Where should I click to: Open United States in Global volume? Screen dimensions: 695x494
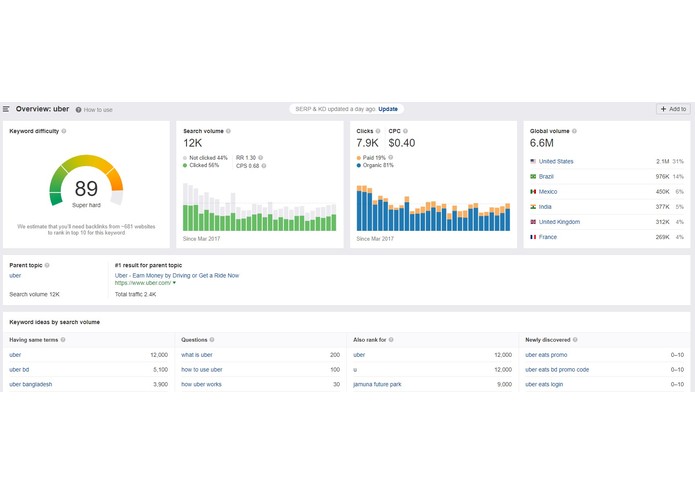556,161
